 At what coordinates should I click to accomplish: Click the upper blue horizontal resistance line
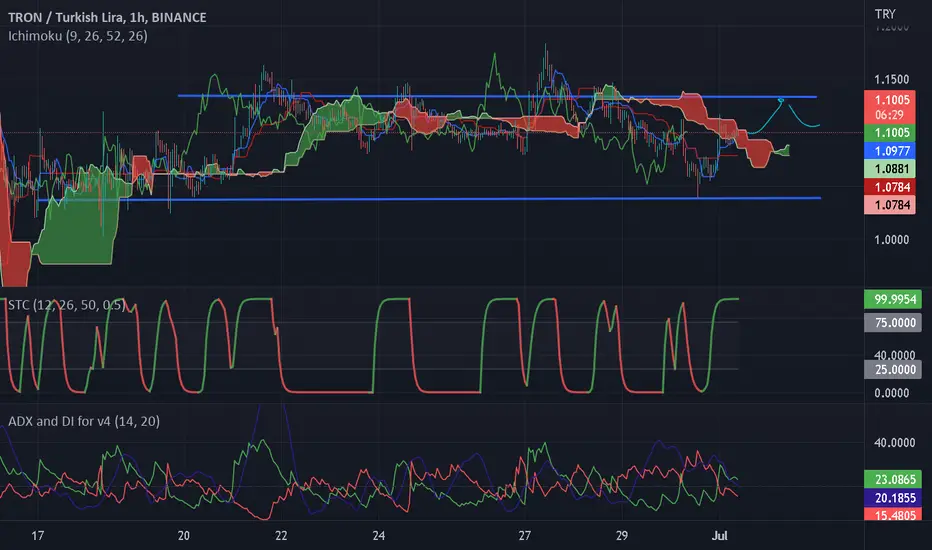pos(497,96)
